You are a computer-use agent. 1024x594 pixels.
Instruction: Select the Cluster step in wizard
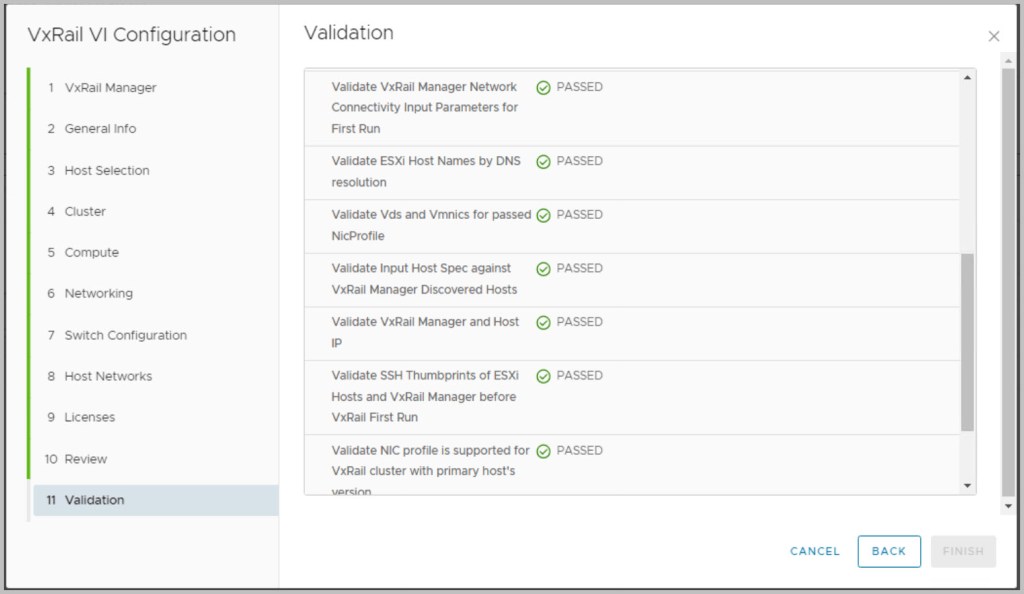pyautogui.click(x=85, y=212)
